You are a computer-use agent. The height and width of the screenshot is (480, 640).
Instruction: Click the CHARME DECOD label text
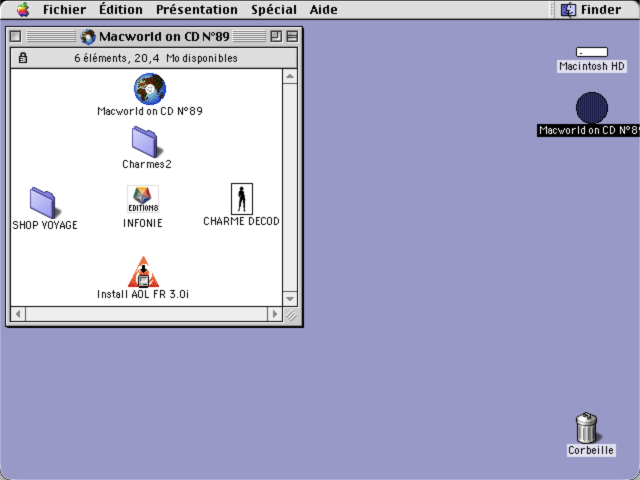[242, 221]
